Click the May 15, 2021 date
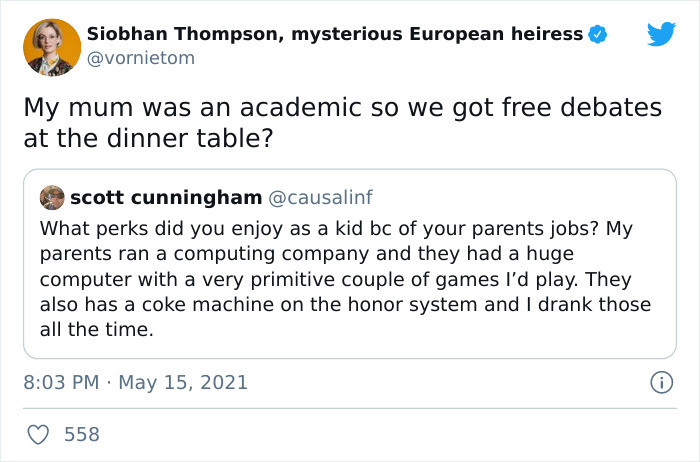This screenshot has height=462, width=700. click(183, 383)
